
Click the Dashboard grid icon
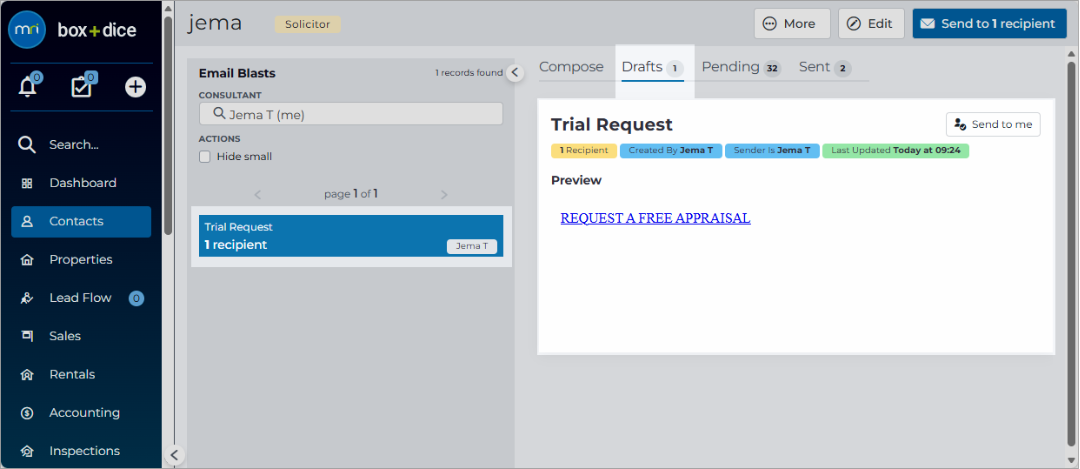[27, 183]
